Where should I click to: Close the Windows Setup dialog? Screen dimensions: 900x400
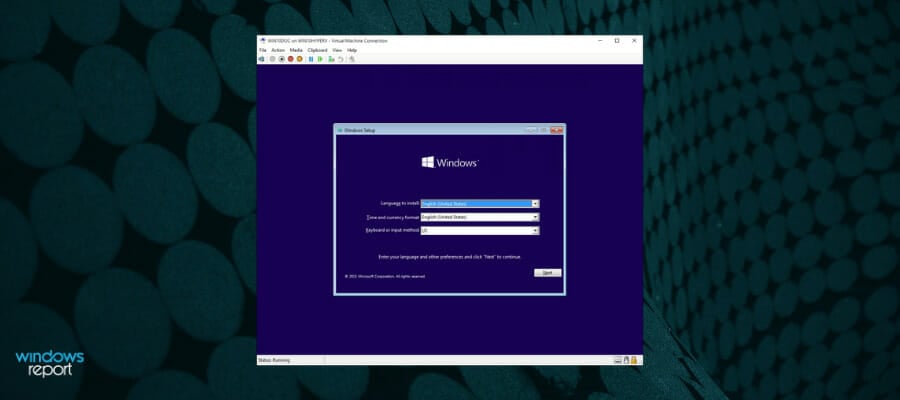(x=556, y=130)
